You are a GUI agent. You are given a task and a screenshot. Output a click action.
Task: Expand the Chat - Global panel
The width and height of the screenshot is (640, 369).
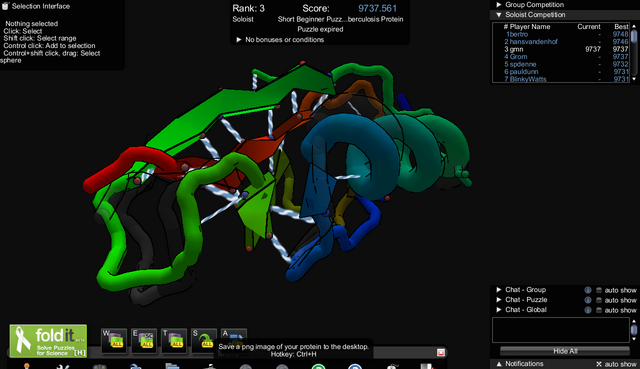click(499, 310)
